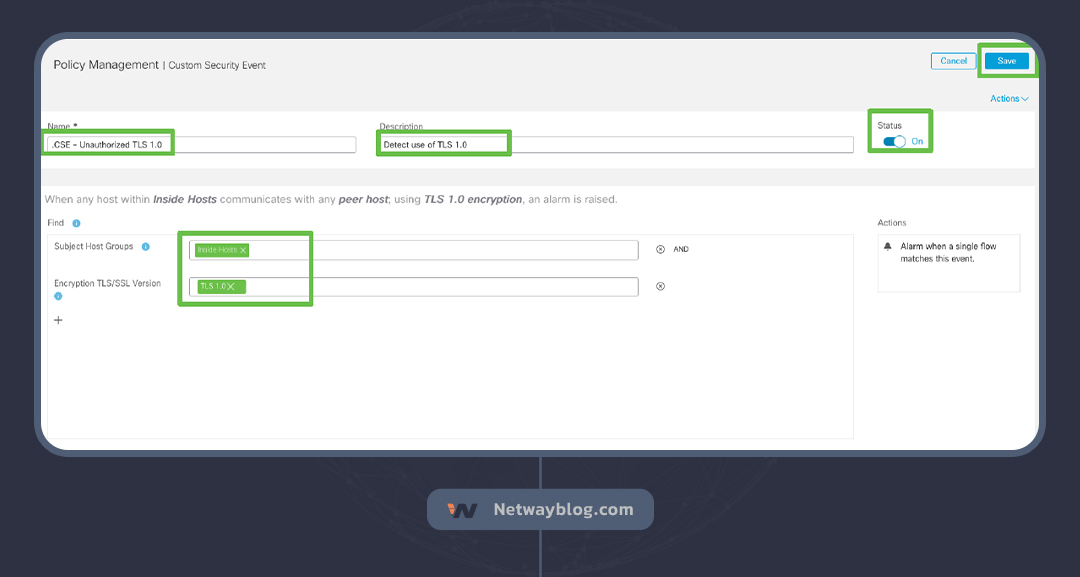Click the Subject Host Groups info icon
1080x577 pixels.
(145, 247)
